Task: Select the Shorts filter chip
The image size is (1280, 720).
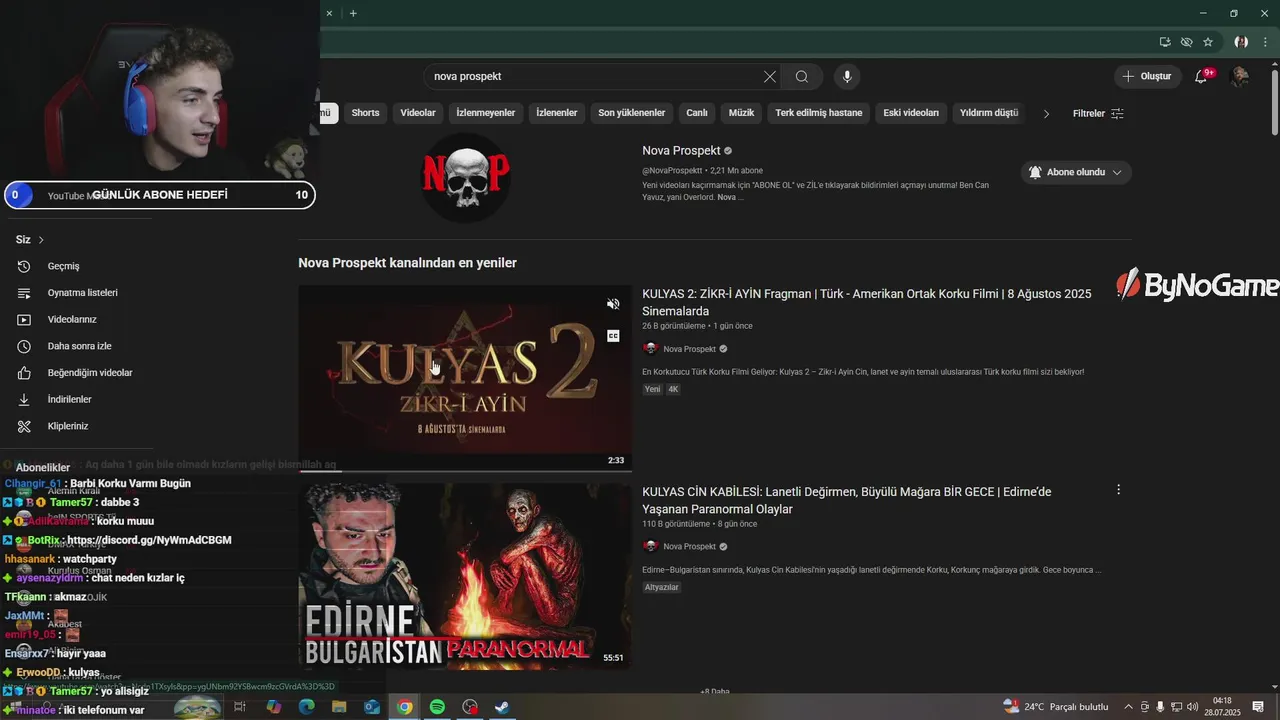Action: 365,113
